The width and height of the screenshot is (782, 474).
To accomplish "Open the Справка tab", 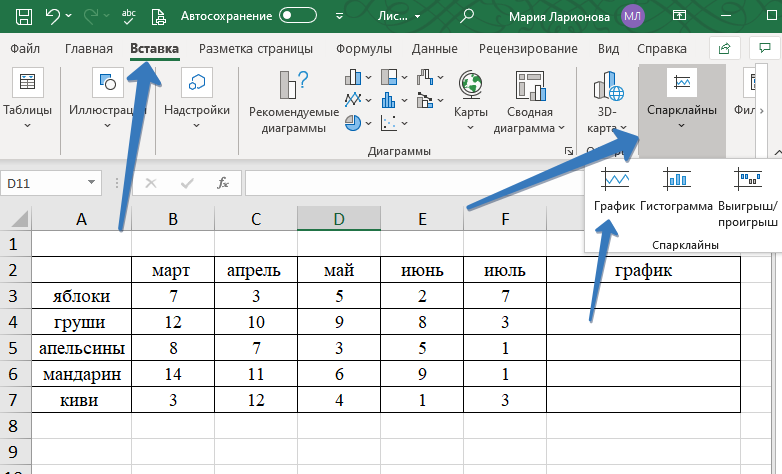I will (662, 48).
